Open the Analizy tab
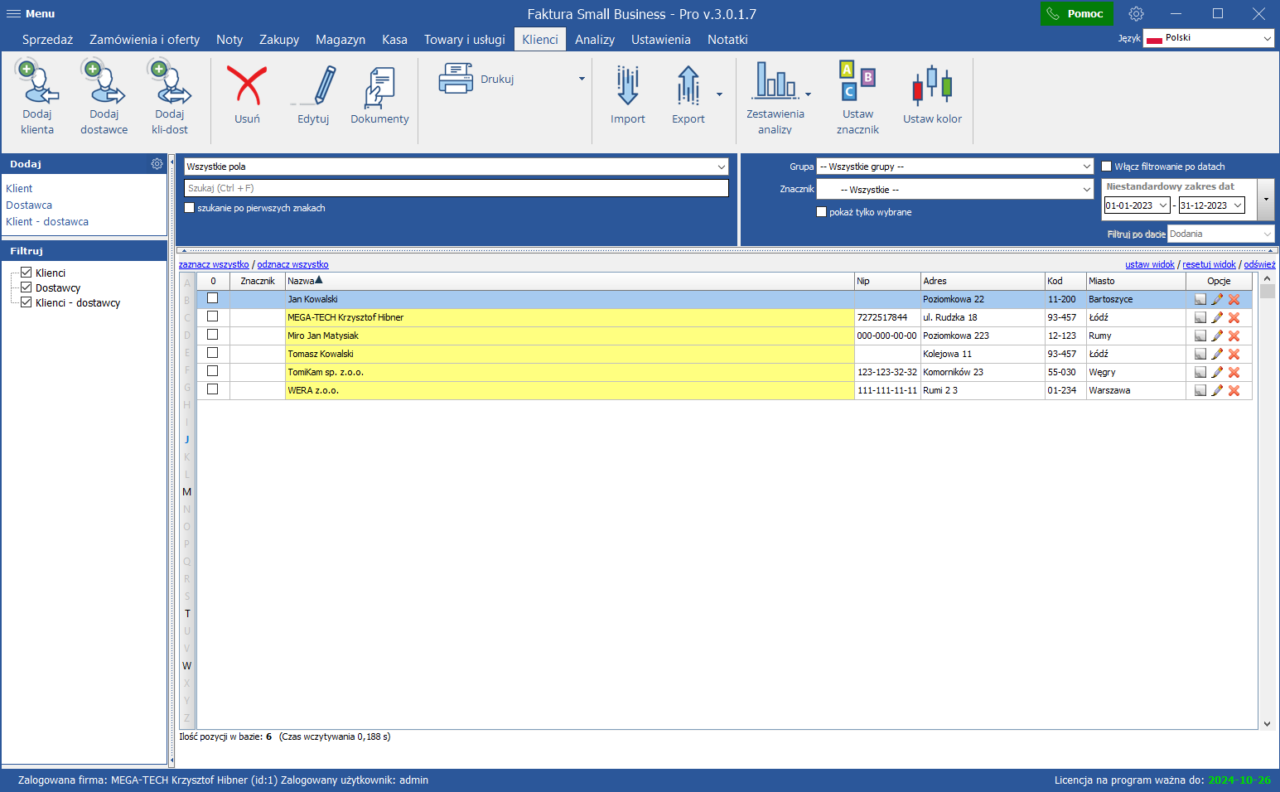 click(594, 40)
